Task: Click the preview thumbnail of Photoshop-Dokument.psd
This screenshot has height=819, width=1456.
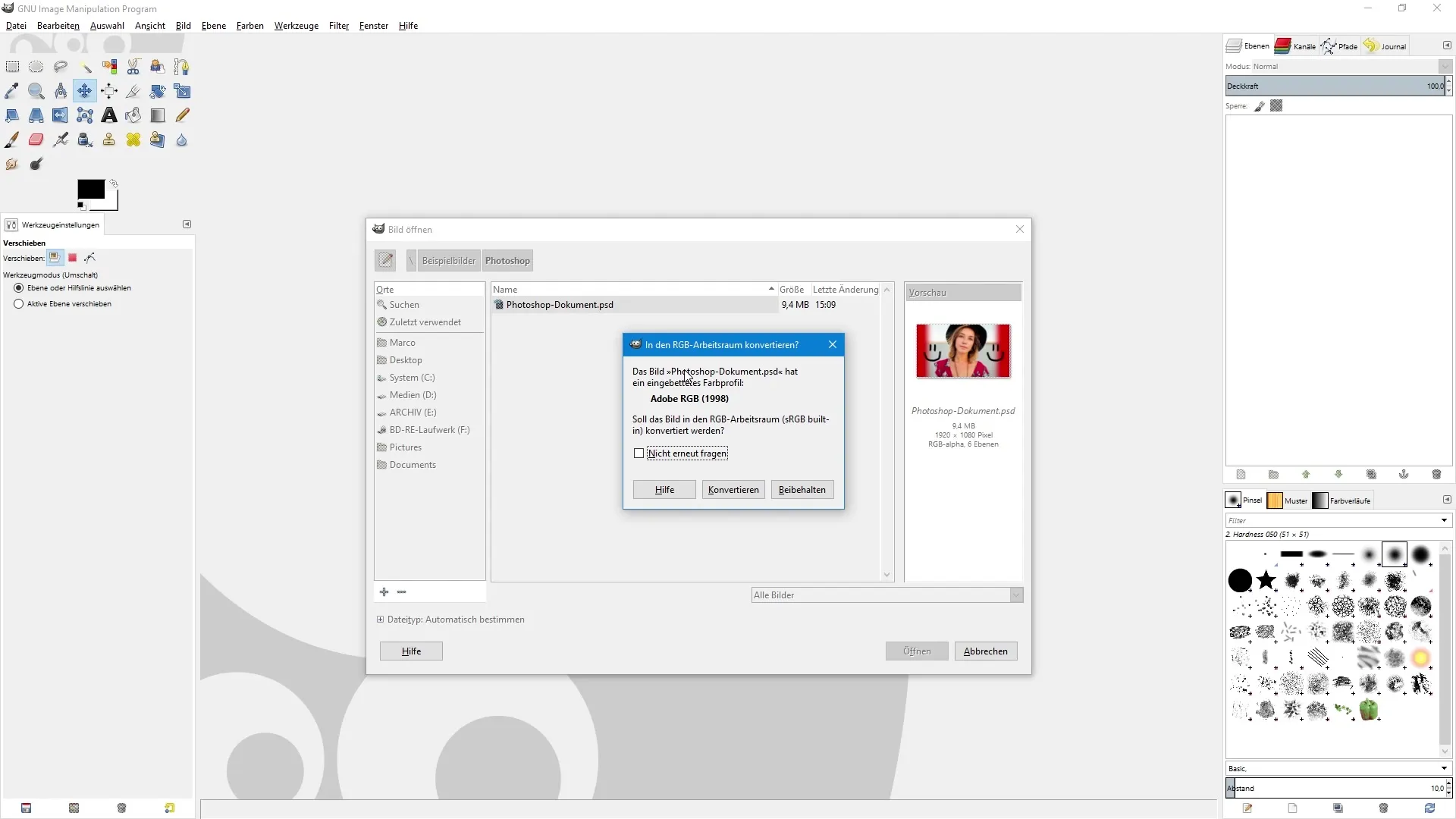Action: 963,351
